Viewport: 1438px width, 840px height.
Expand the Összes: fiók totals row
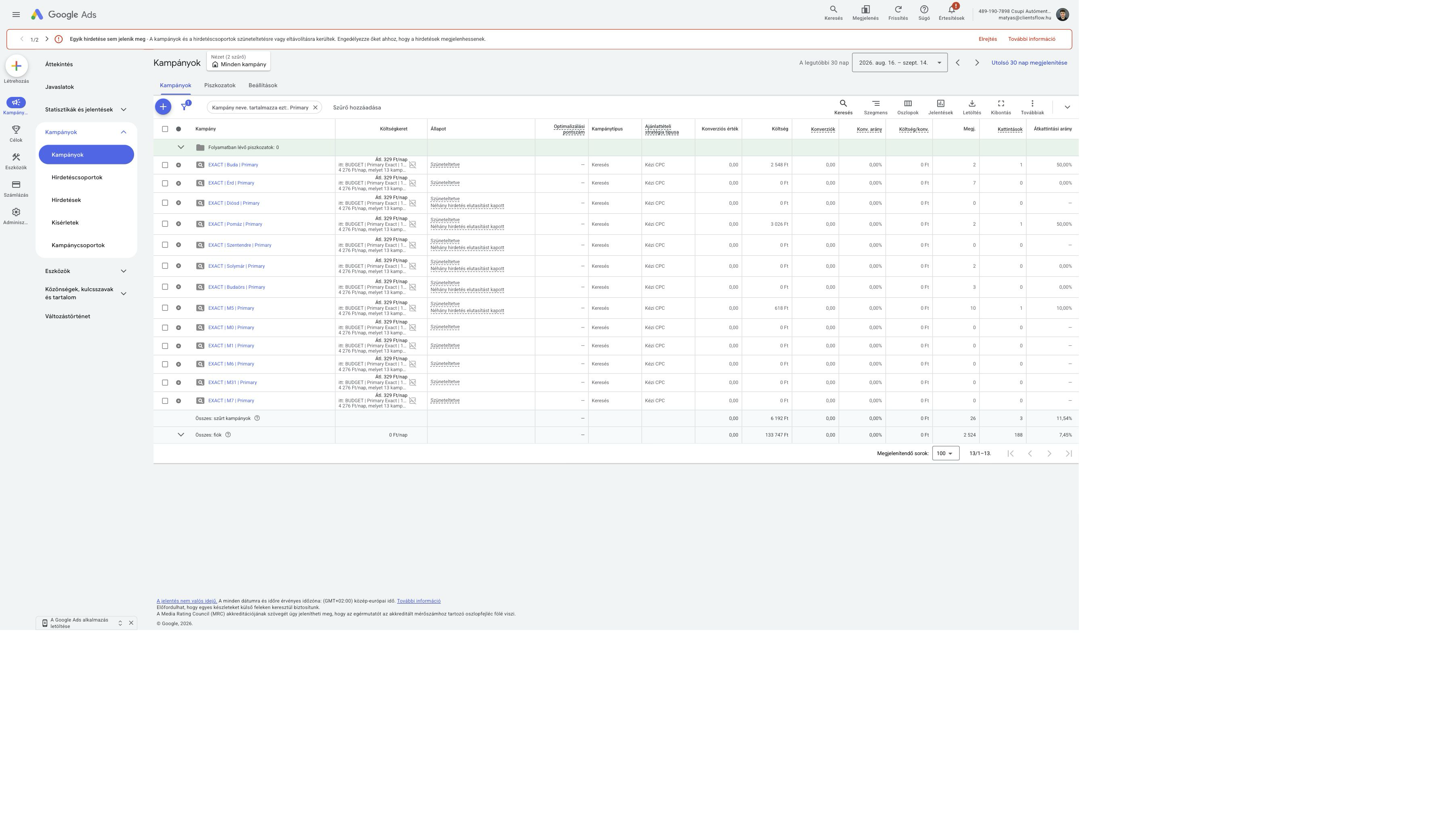[181, 435]
